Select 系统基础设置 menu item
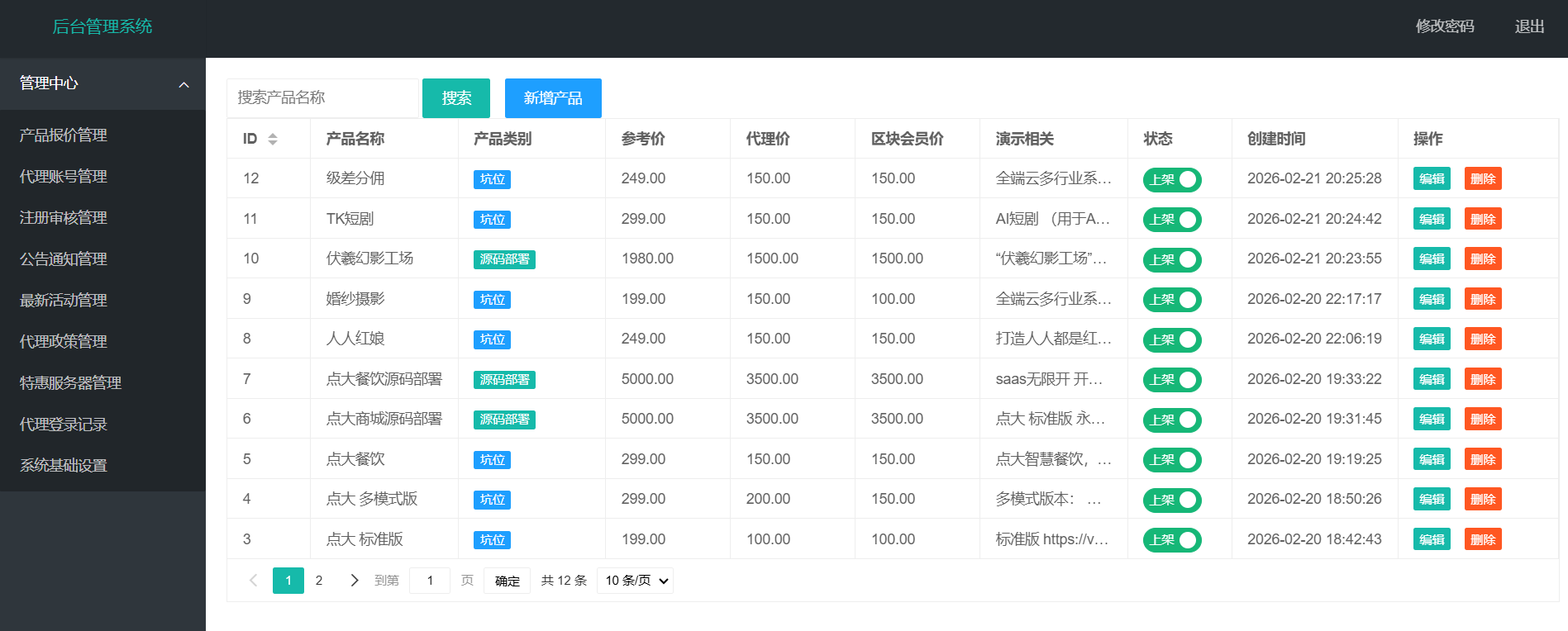 (x=64, y=465)
